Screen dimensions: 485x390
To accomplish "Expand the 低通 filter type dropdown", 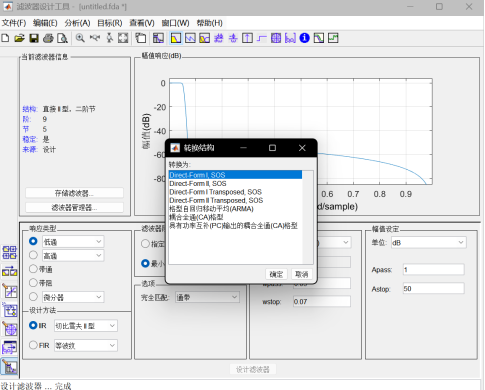I will [73, 242].
